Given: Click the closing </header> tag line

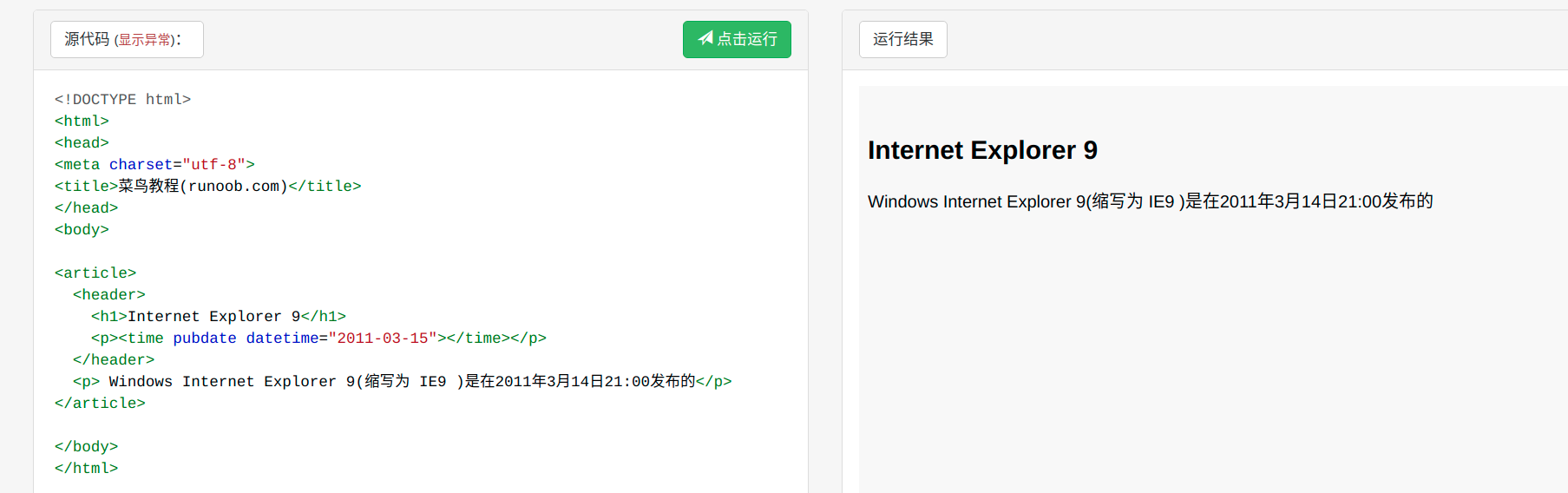Looking at the screenshot, I should [x=114, y=360].
